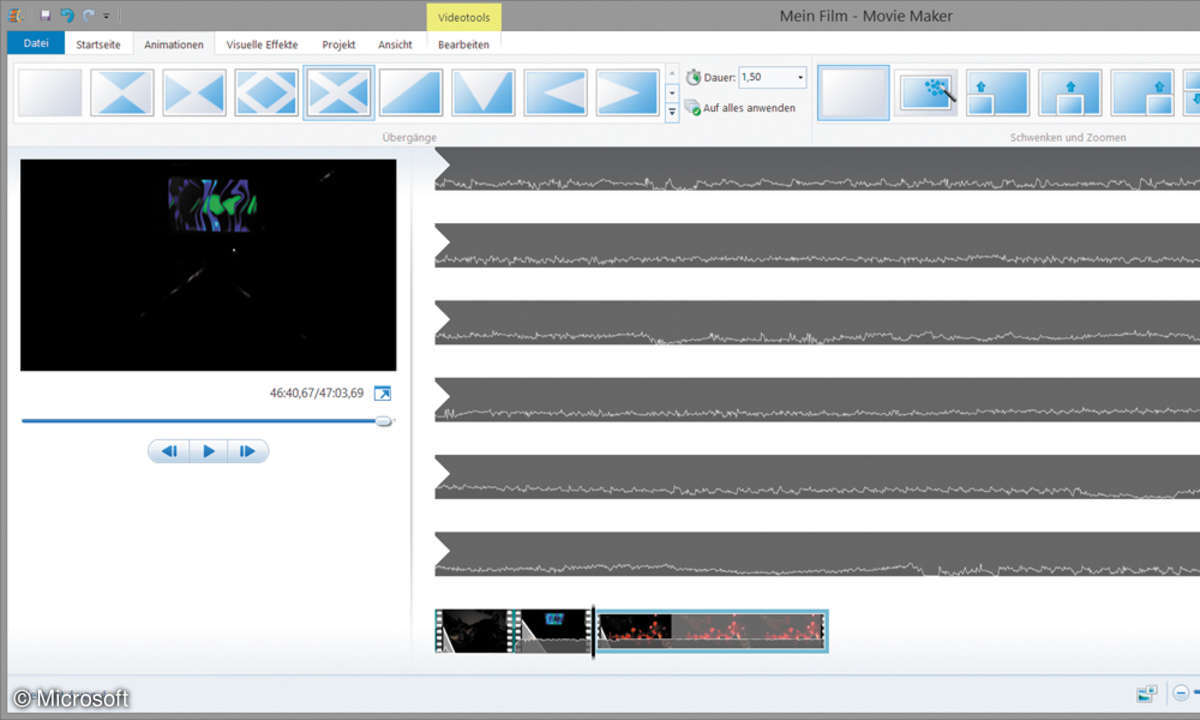Apply the downward V-shaped transition

click(x=483, y=93)
